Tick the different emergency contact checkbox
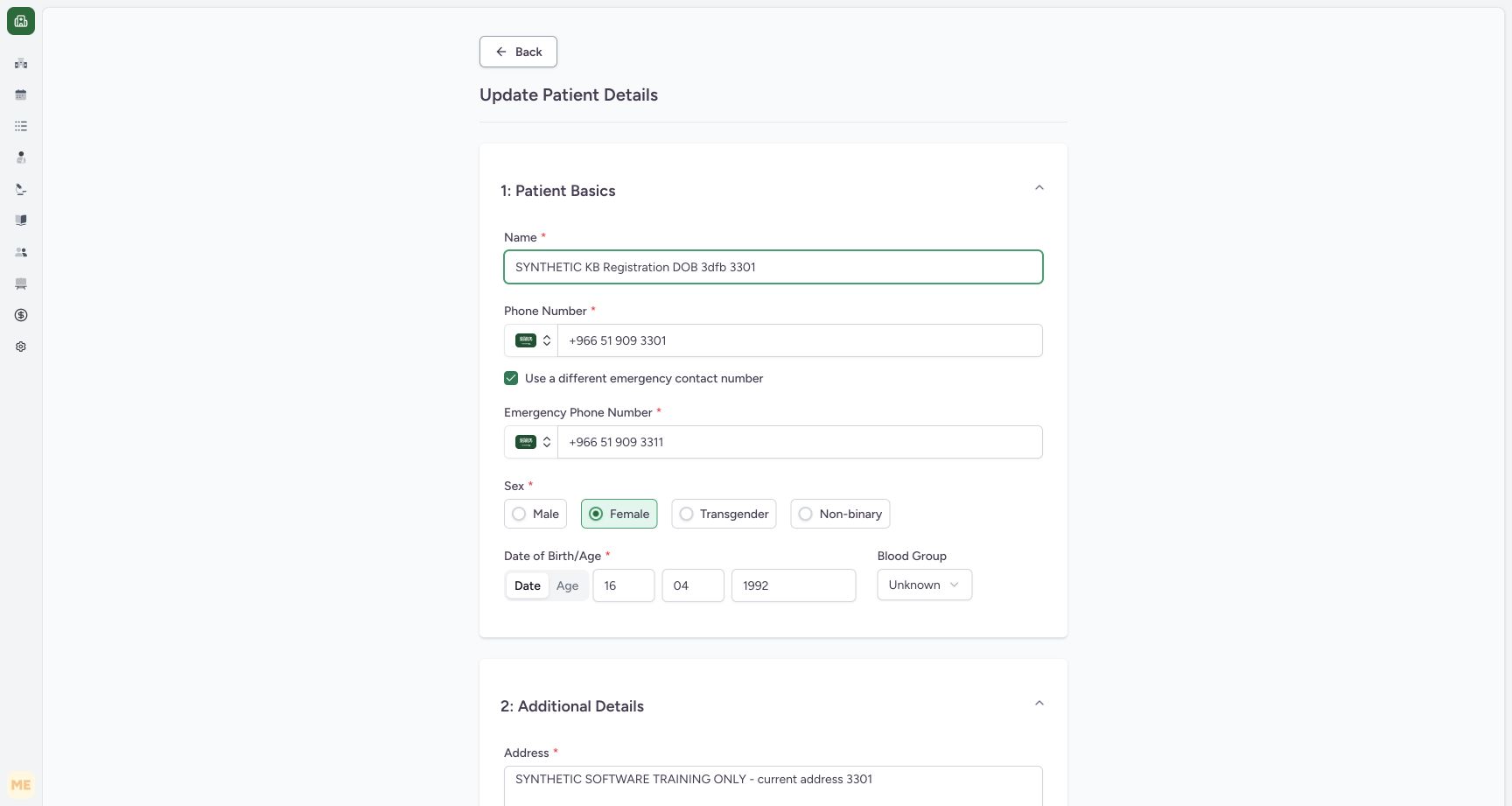Viewport: 1512px width, 806px height. (x=511, y=378)
